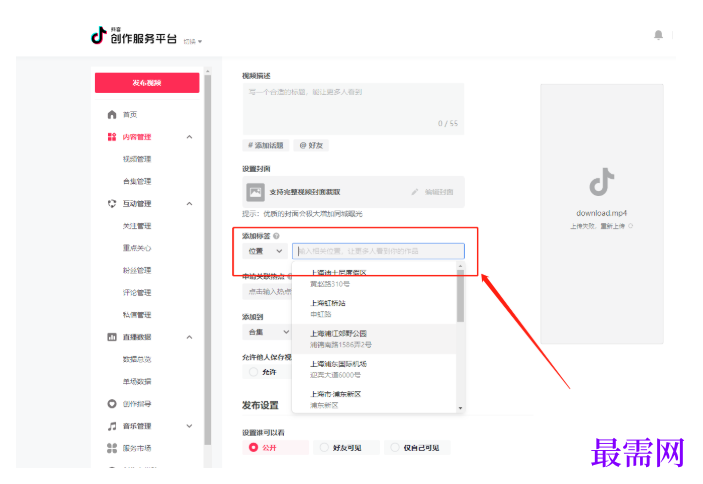The width and height of the screenshot is (703, 484).
Task: Open 评论管理 in the sidebar
Action: pyautogui.click(x=137, y=293)
